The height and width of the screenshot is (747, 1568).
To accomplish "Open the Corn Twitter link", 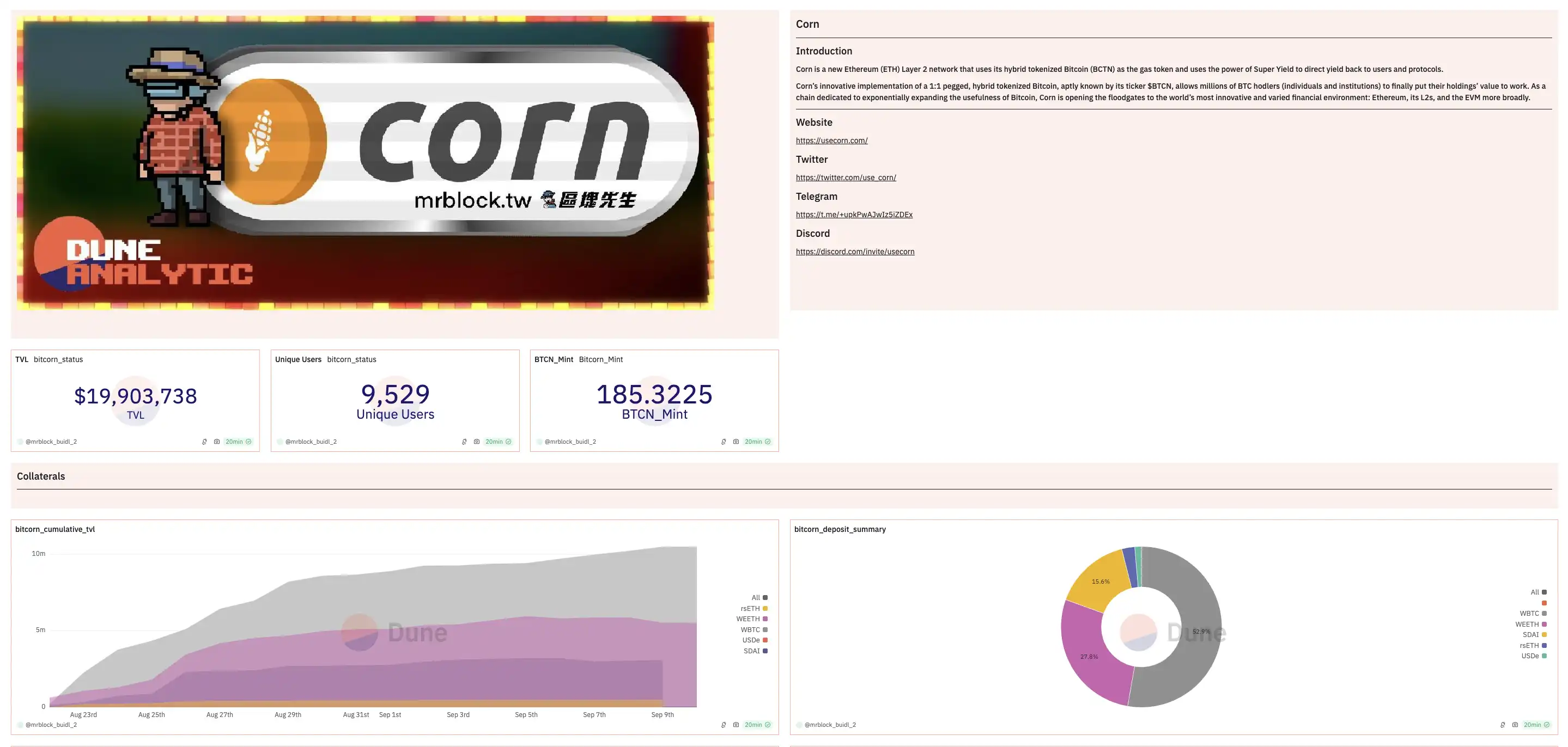I will pyautogui.click(x=846, y=177).
